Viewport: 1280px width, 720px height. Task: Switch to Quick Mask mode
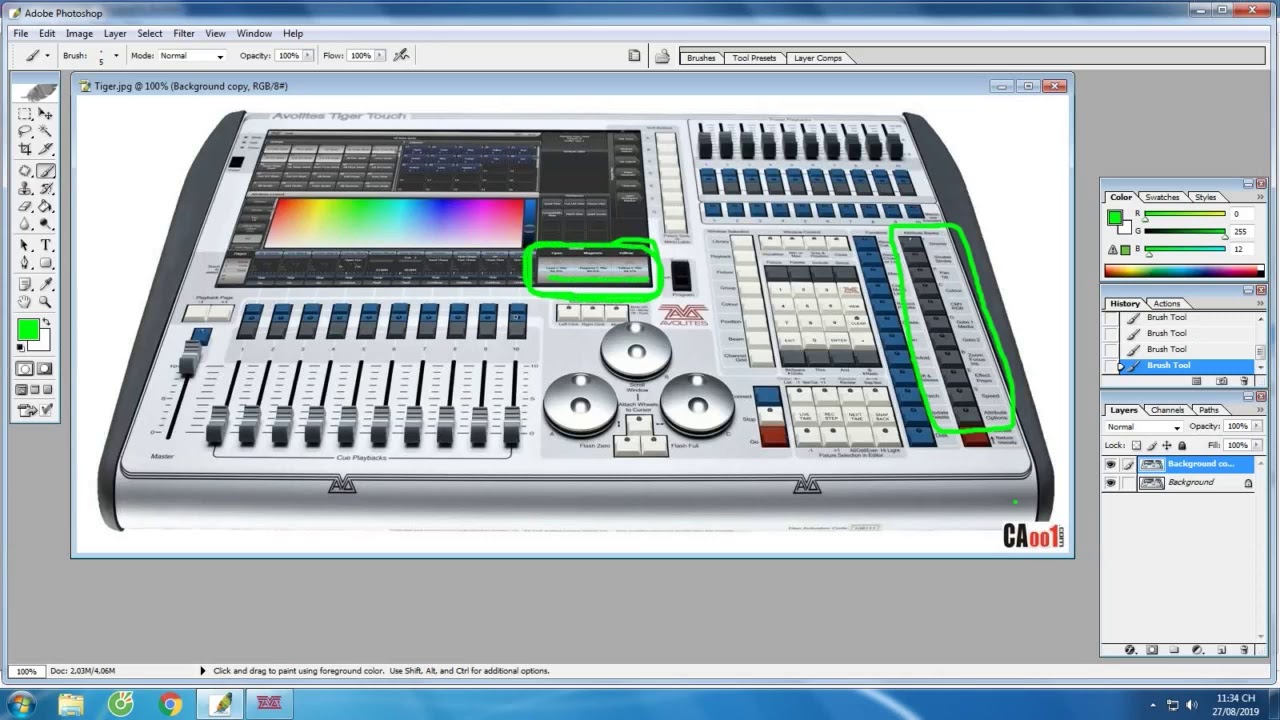click(x=45, y=369)
